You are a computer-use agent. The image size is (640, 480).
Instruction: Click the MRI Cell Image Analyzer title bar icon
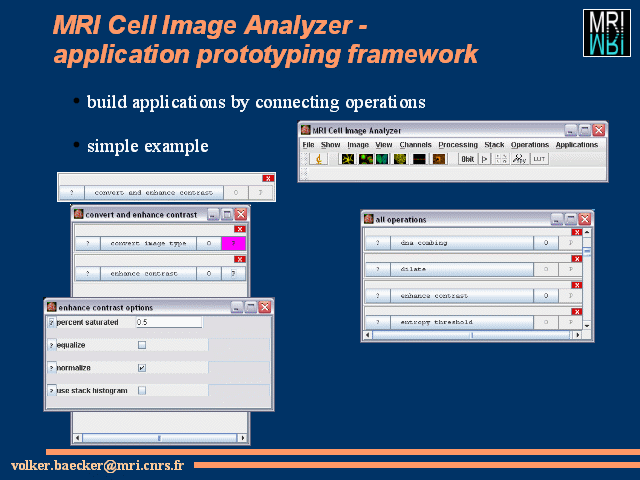306,130
